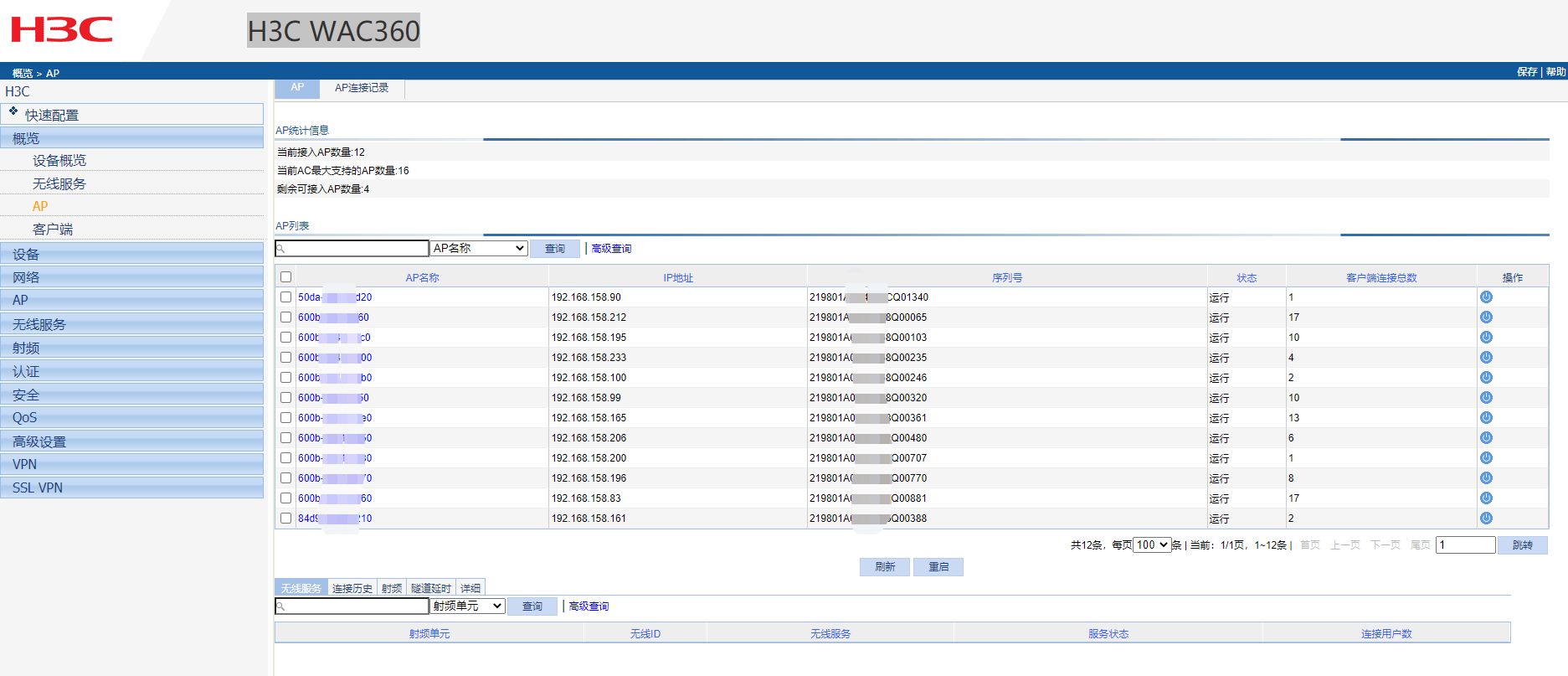Click the power icon for AP 192.168.158.200
The height and width of the screenshot is (676, 1568).
[1486, 458]
